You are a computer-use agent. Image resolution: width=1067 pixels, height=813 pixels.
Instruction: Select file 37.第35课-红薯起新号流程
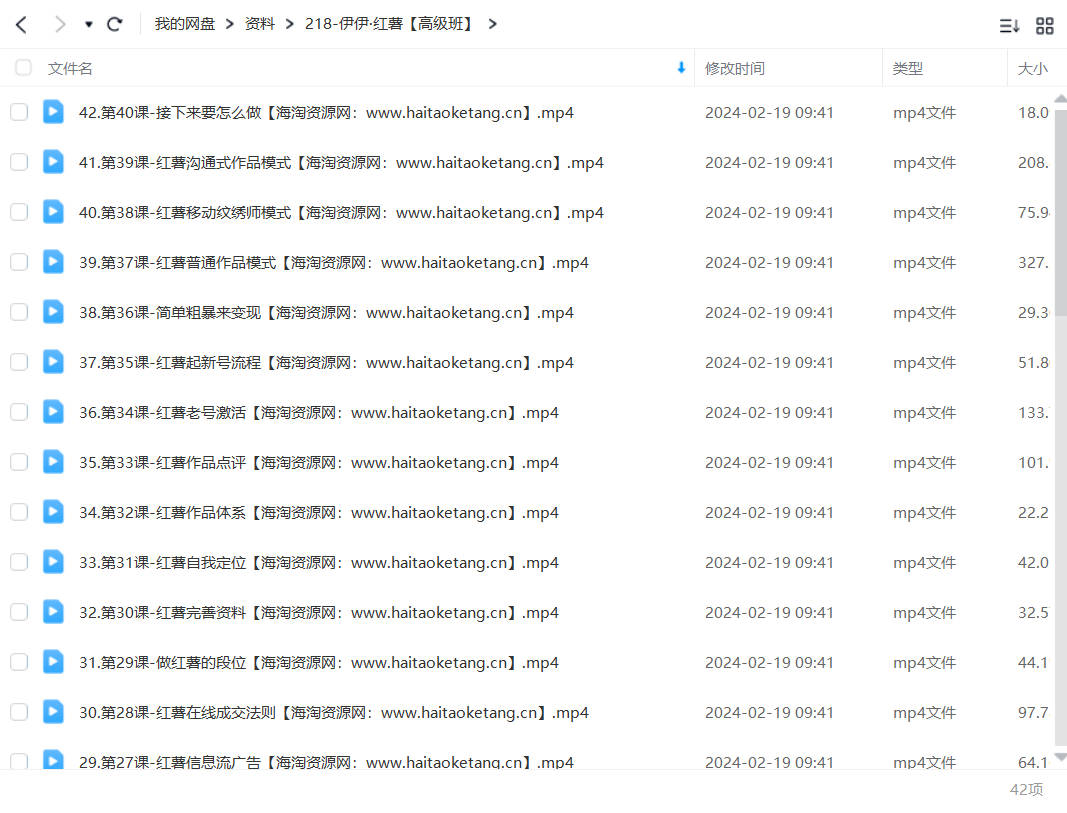tap(326, 363)
